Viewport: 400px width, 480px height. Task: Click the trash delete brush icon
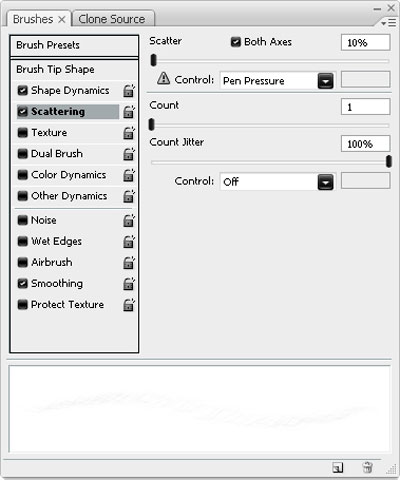[367, 467]
